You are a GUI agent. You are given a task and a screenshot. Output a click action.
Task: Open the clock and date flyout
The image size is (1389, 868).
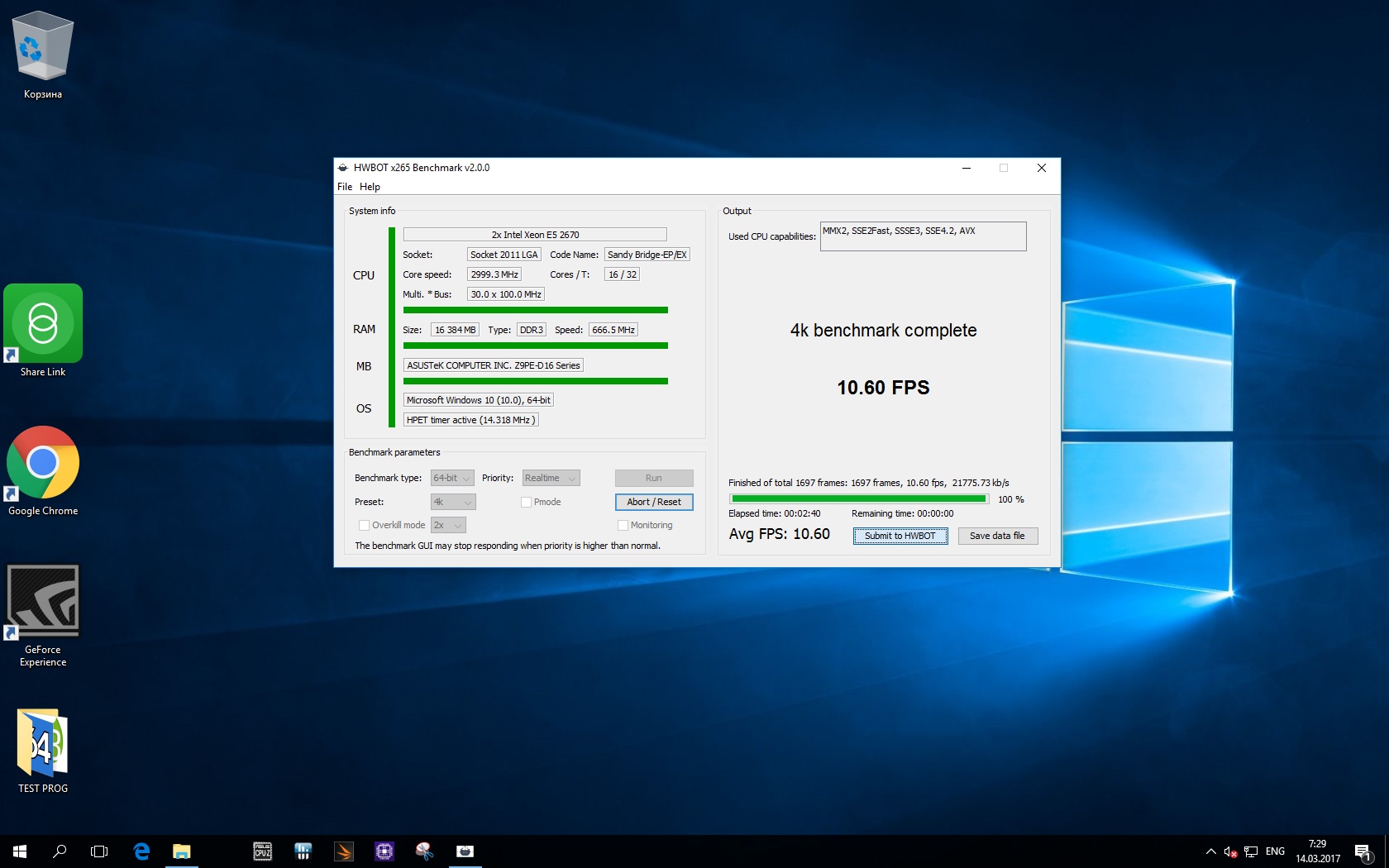click(x=1318, y=851)
